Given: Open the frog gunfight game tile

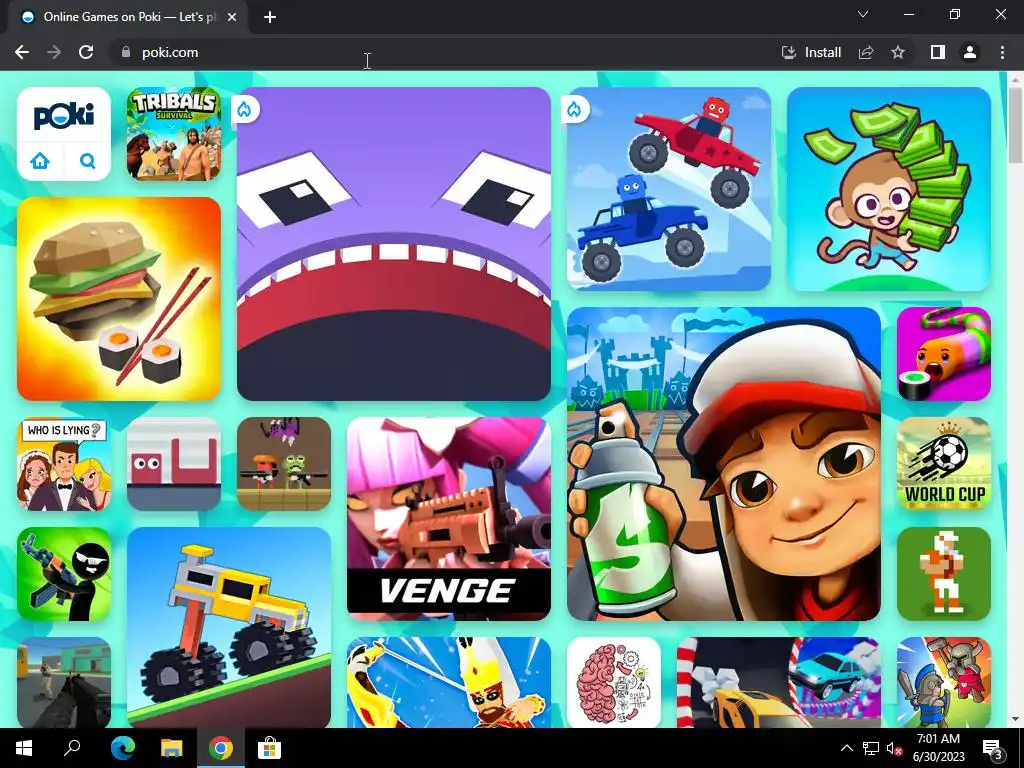Looking at the screenshot, I should (284, 464).
